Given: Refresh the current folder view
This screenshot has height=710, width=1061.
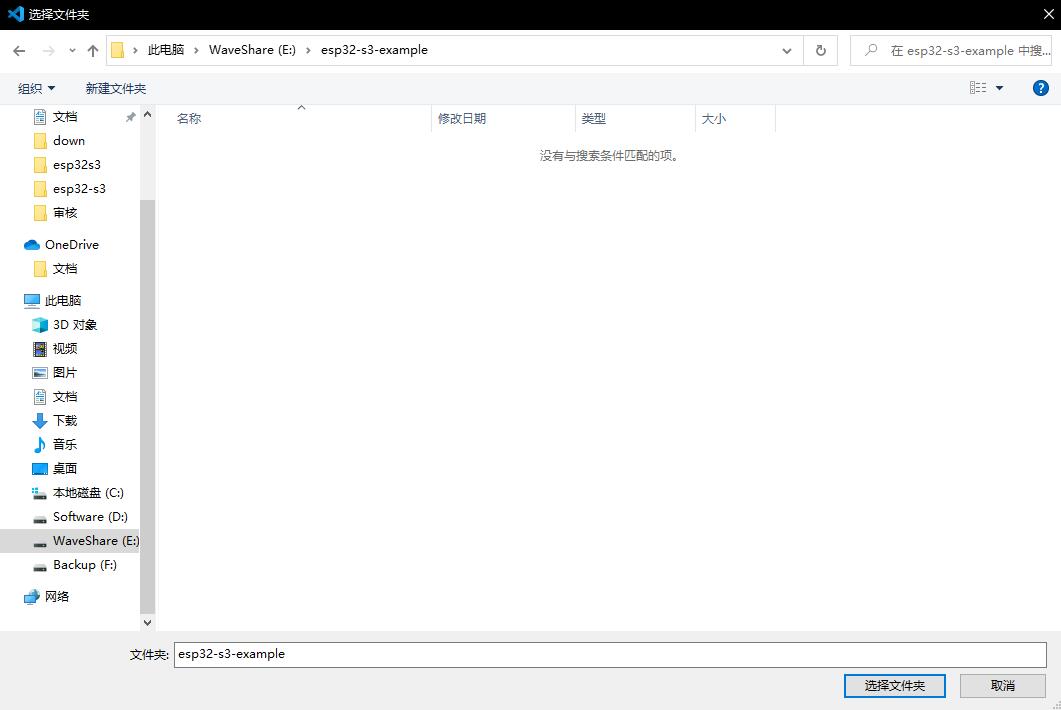Looking at the screenshot, I should [x=821, y=50].
